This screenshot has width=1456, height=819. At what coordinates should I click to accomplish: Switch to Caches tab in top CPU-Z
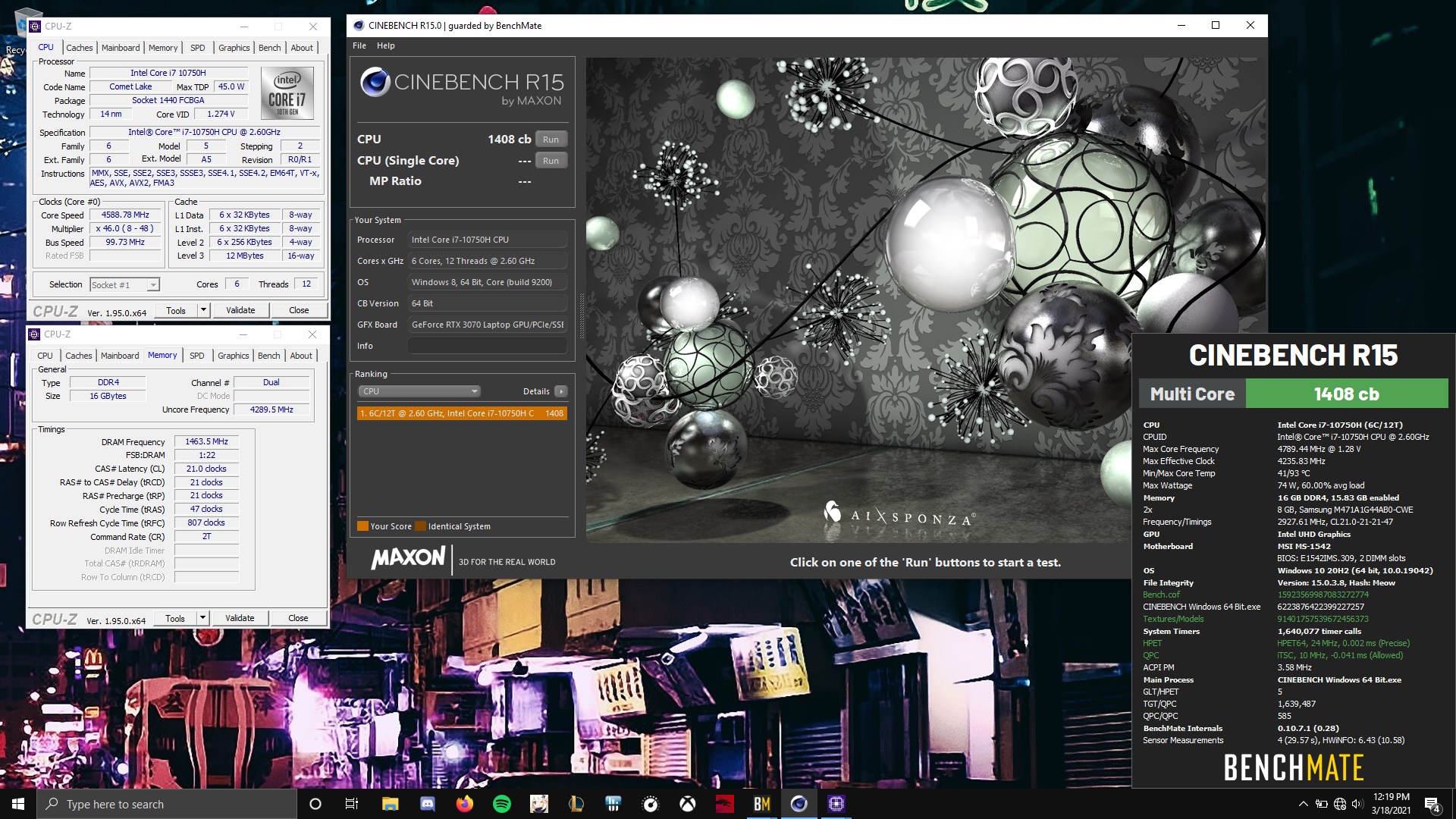pos(80,47)
